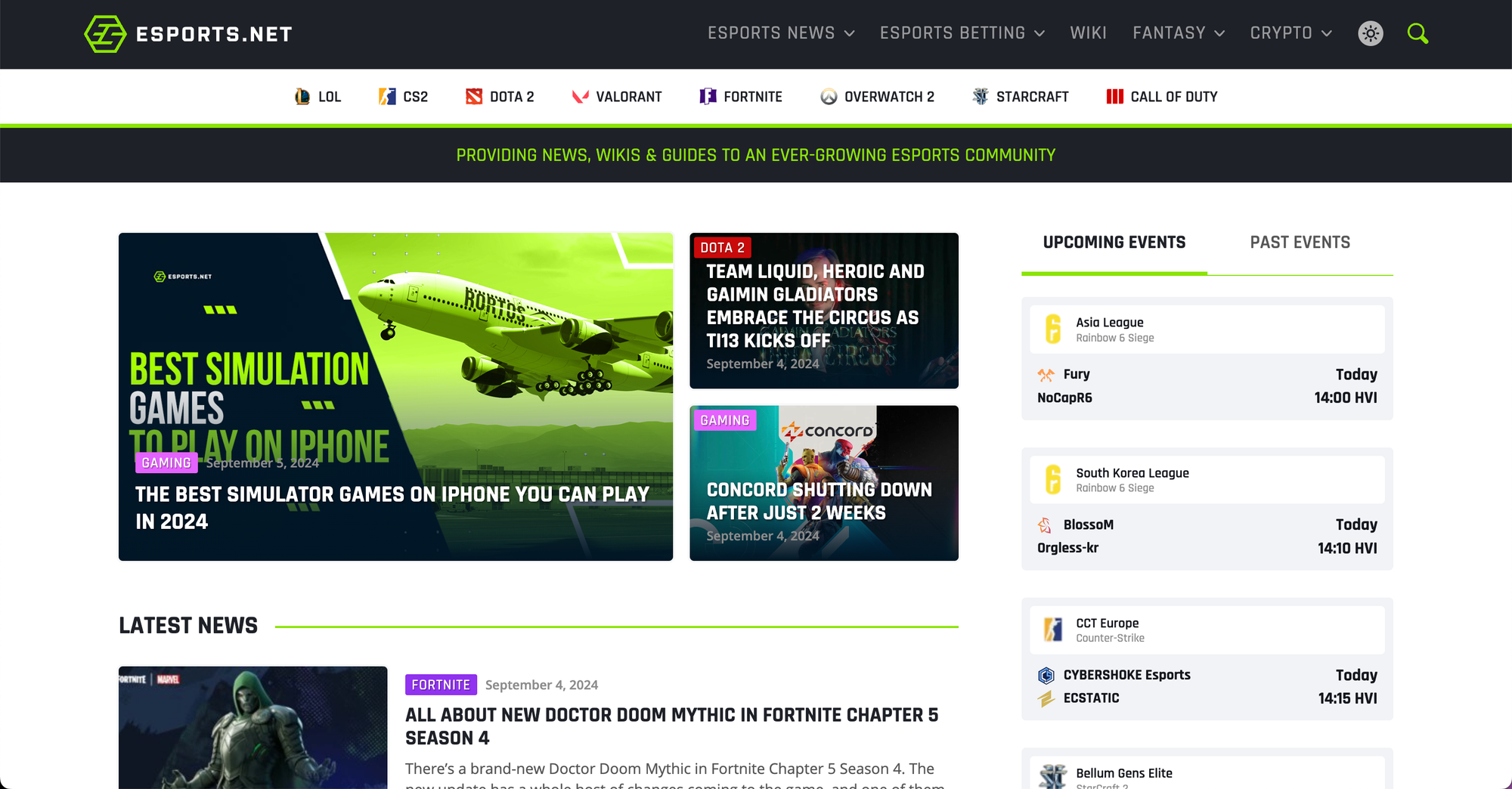
Task: Click the DOTA 2 category tag
Action: click(x=722, y=248)
